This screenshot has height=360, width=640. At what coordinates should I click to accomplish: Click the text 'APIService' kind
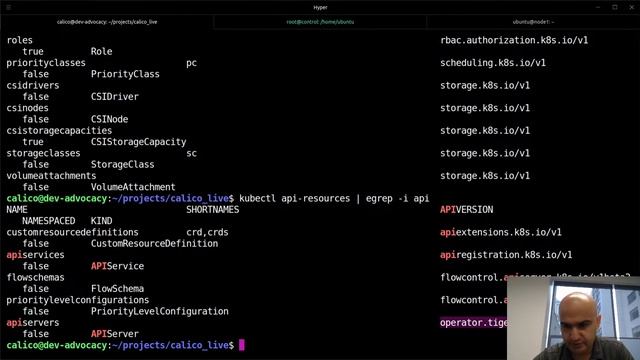coord(117,266)
